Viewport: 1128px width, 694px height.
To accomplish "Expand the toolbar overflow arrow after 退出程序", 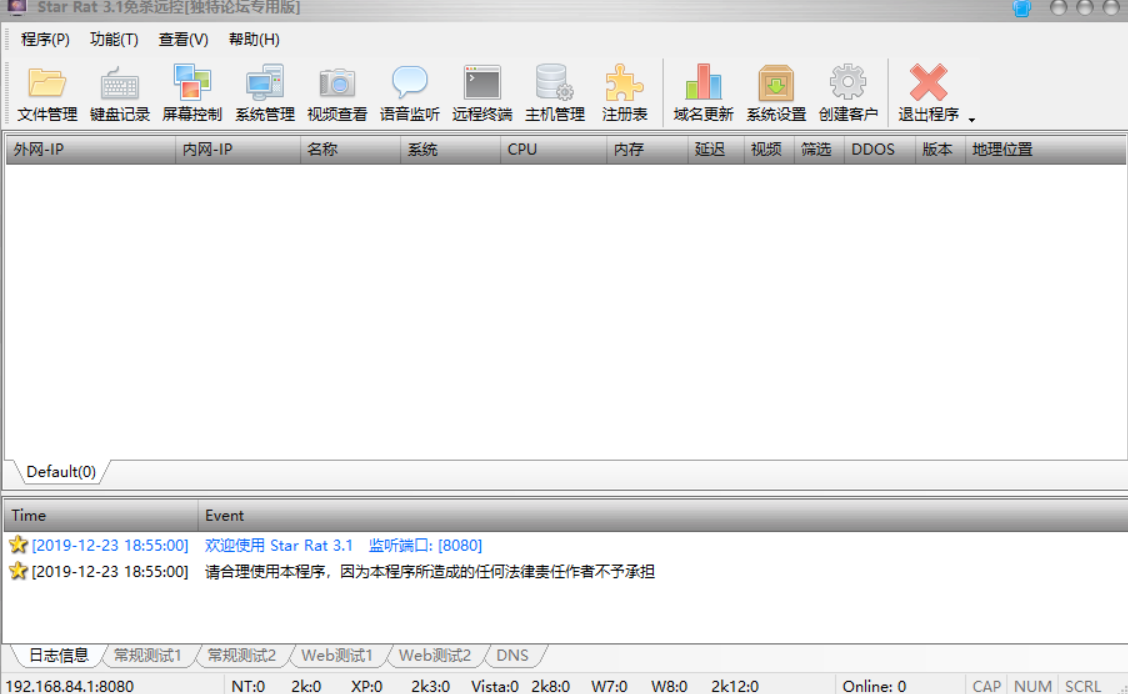I will (972, 119).
